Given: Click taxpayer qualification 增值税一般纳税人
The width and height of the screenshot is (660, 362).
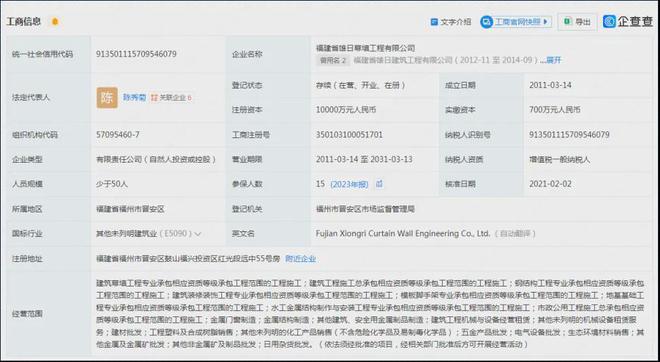Looking at the screenshot, I should (560, 160).
